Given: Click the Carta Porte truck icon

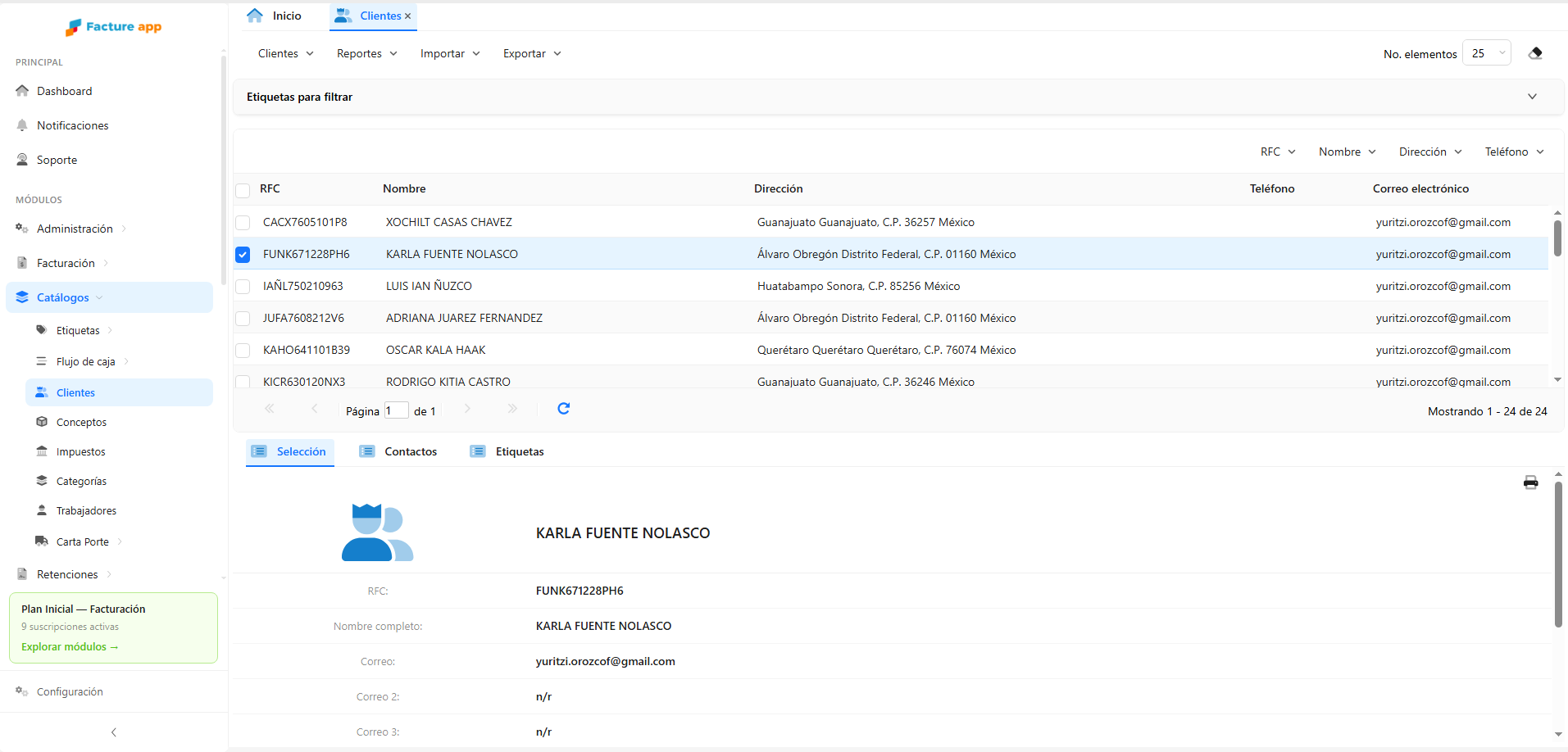Looking at the screenshot, I should coord(42,541).
